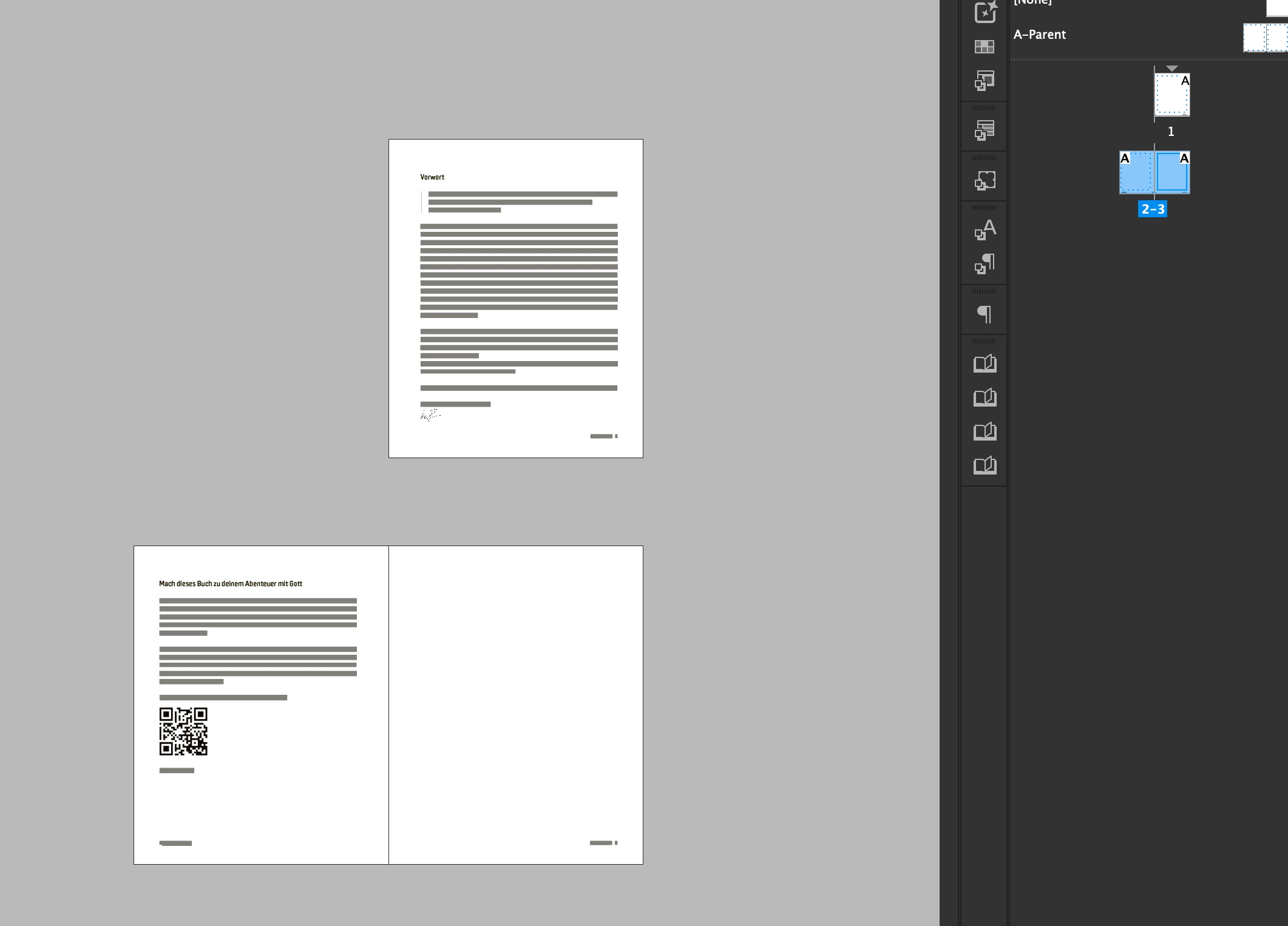Image resolution: width=1288 pixels, height=926 pixels.
Task: Click the section start triangle above page 1
Action: pyautogui.click(x=1172, y=69)
